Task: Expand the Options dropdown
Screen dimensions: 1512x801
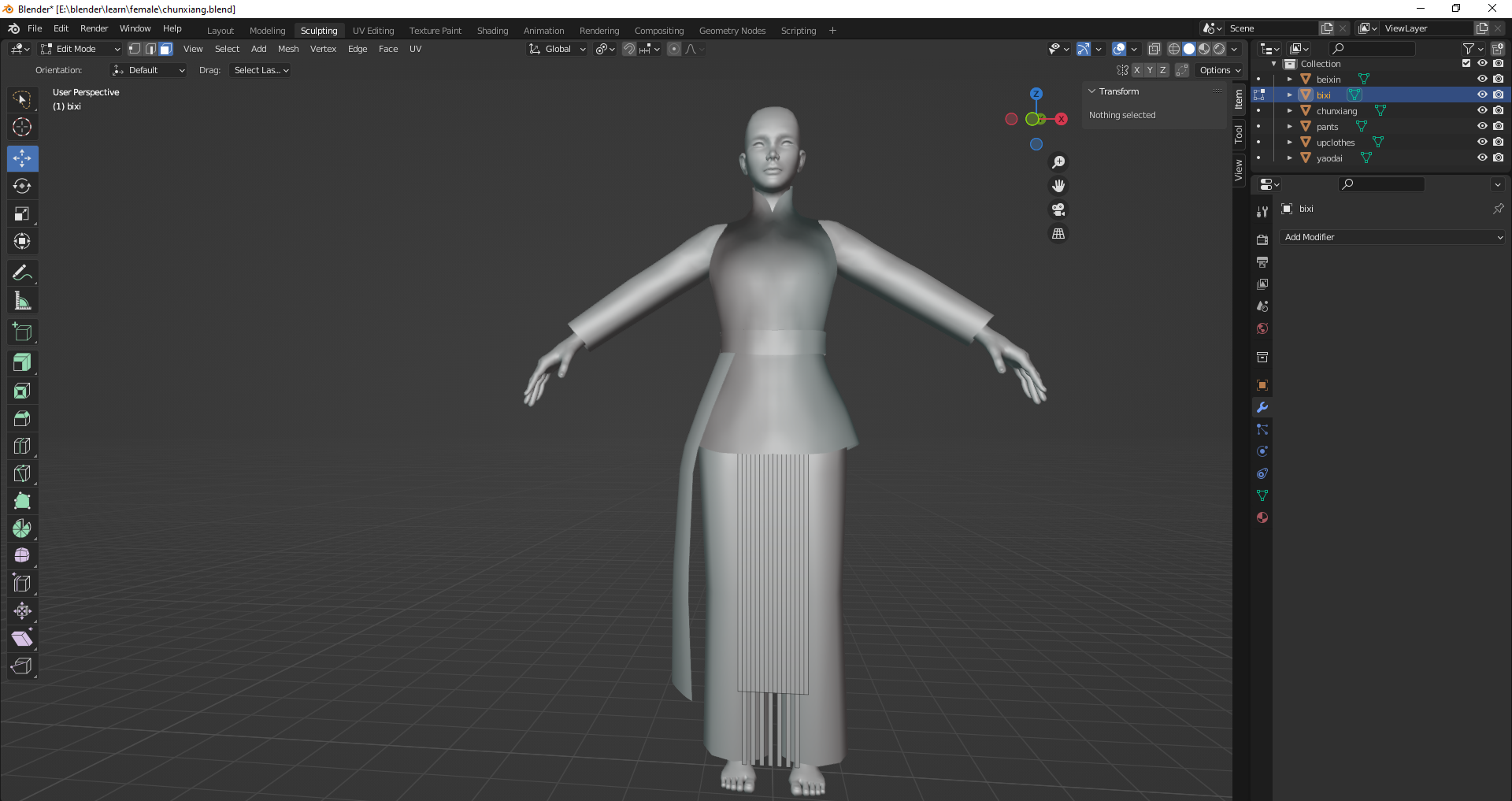Action: (x=1220, y=70)
